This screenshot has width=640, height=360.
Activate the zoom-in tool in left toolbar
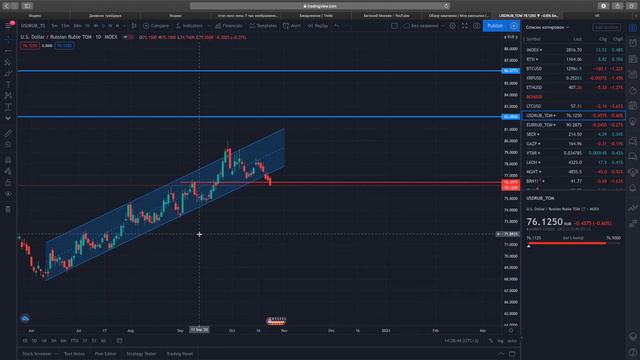coord(8,144)
